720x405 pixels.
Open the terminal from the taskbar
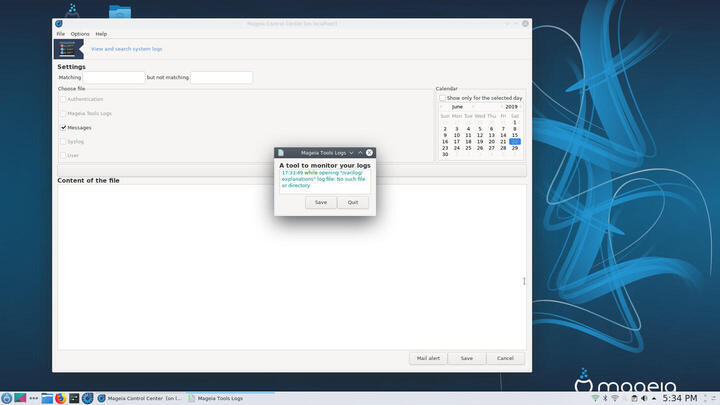[x=74, y=398]
